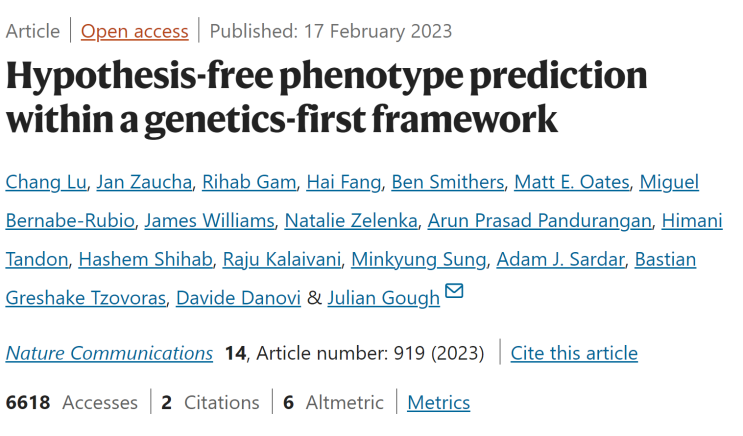
Task: Click the Cite this article link
Action: [x=574, y=353]
